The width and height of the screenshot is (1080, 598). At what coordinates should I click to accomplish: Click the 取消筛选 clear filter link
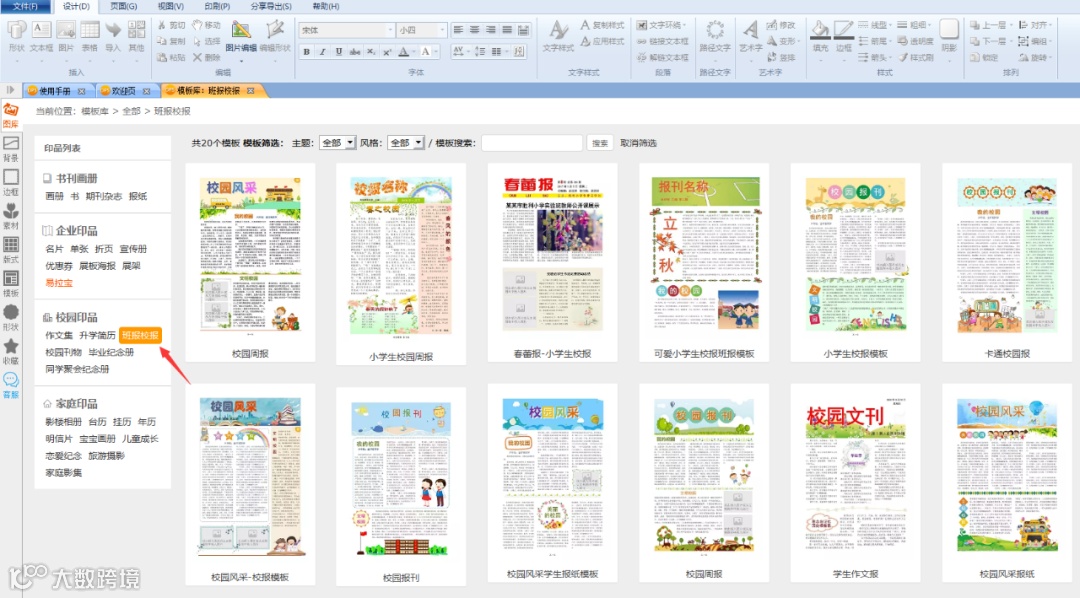click(638, 143)
